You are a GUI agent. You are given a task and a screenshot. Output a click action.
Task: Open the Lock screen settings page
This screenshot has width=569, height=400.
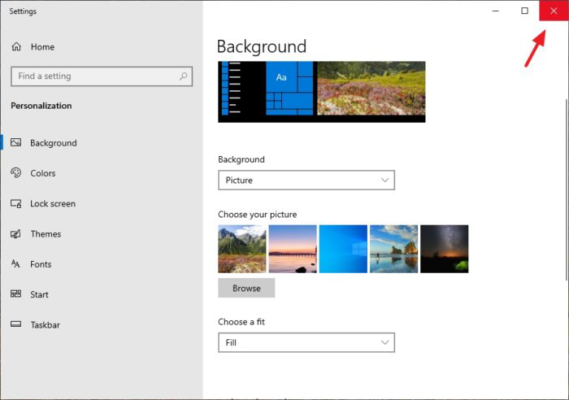[53, 204]
